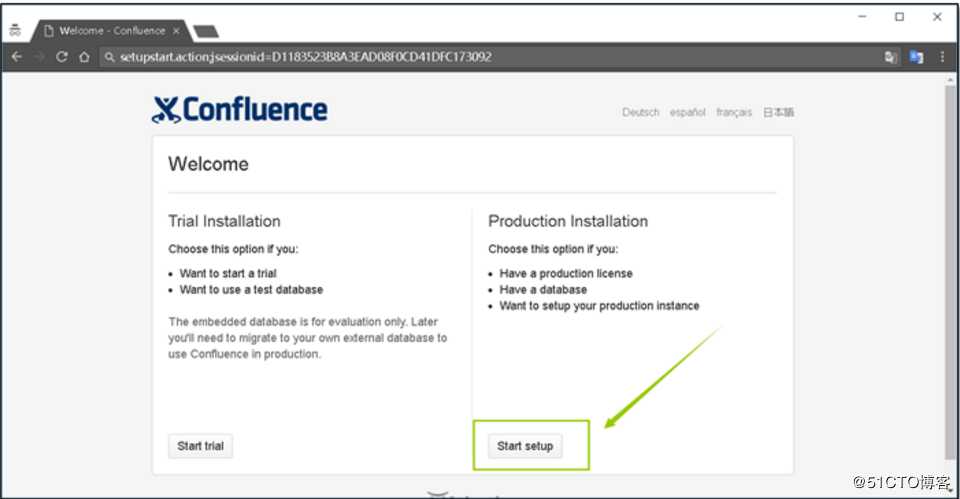Image resolution: width=960 pixels, height=499 pixels.
Task: Switch language to français
Action: coord(733,112)
